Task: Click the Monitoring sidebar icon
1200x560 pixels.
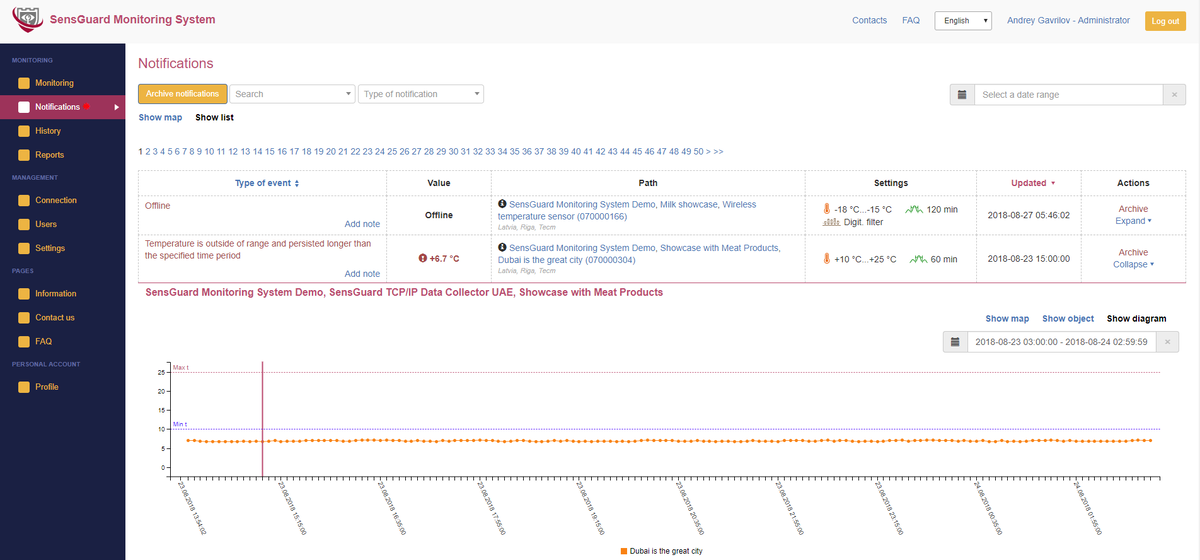Action: [25, 83]
